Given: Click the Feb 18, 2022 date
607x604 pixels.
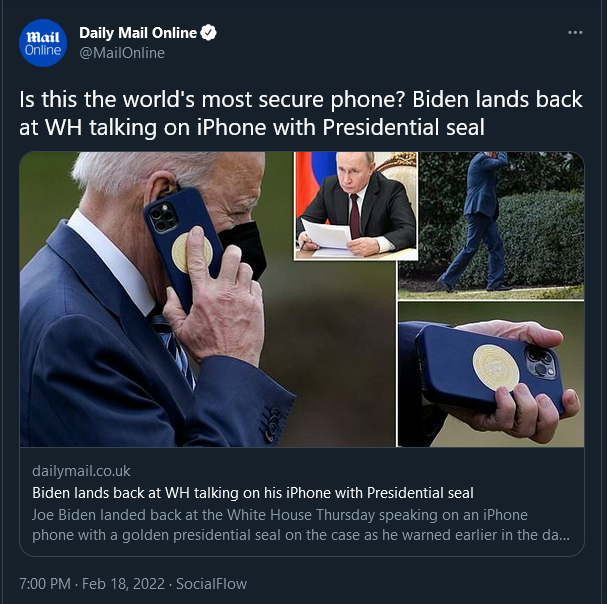Looking at the screenshot, I should click(123, 584).
